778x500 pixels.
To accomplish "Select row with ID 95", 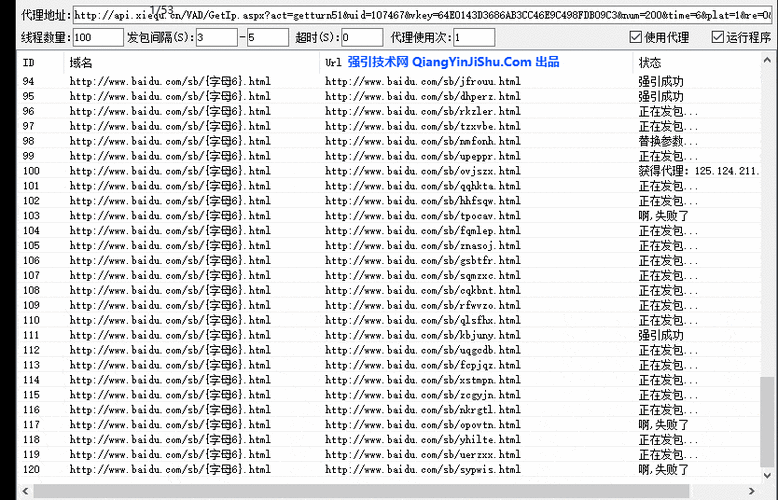I will (x=389, y=96).
